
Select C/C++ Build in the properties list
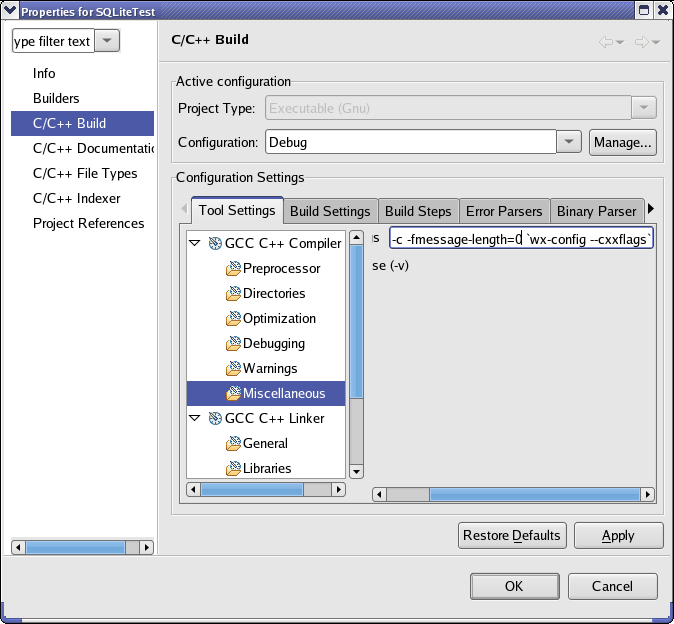click(x=83, y=123)
